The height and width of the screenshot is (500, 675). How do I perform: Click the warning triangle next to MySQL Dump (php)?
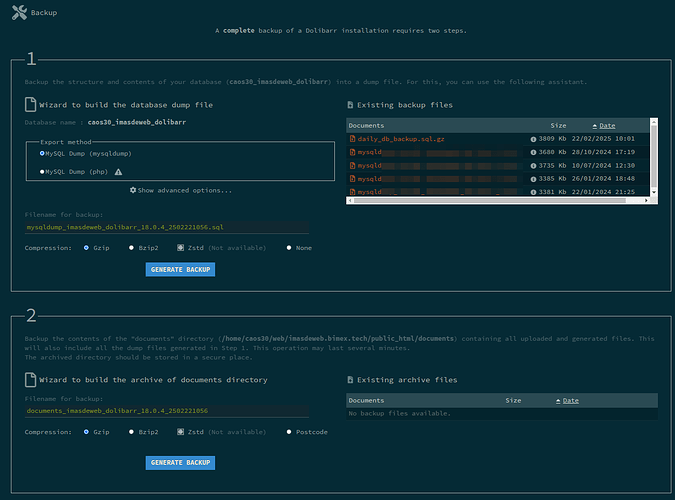[118, 172]
